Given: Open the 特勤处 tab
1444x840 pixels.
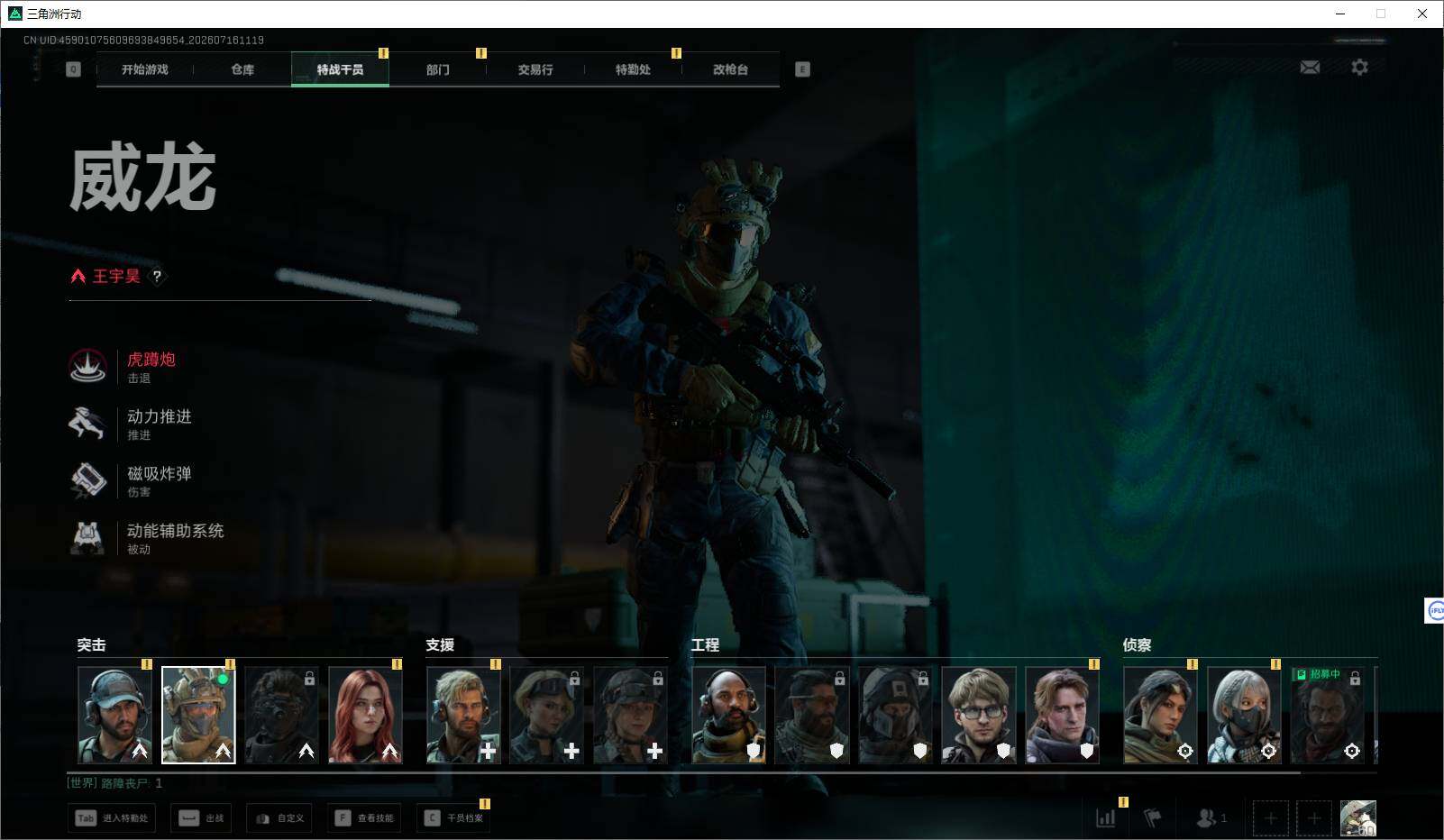Looking at the screenshot, I should 633,69.
